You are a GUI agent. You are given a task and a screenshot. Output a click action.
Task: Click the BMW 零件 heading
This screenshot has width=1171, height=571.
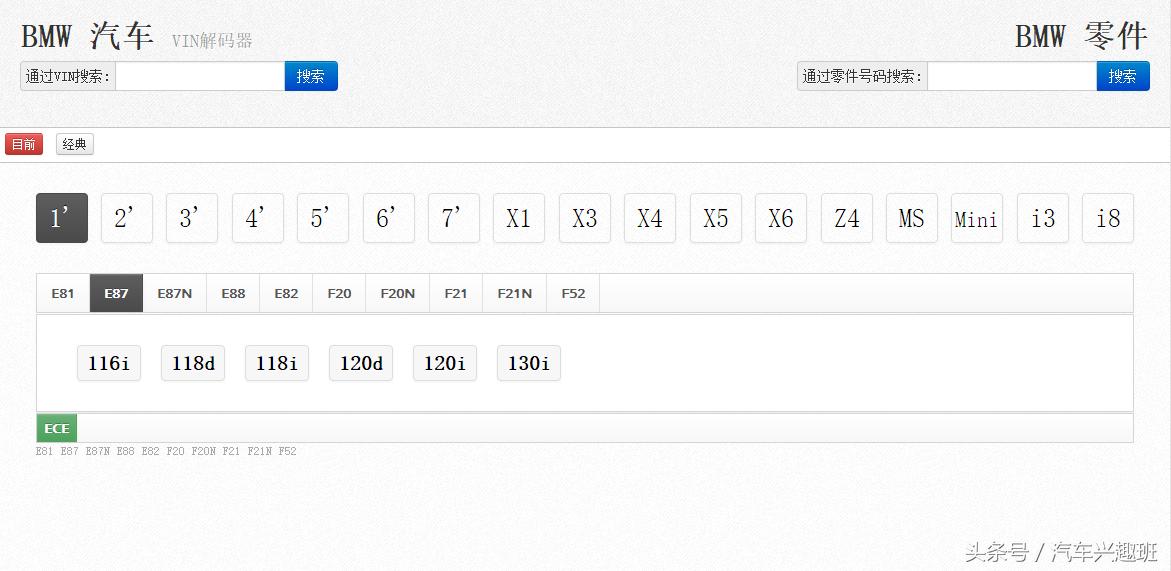click(1081, 36)
